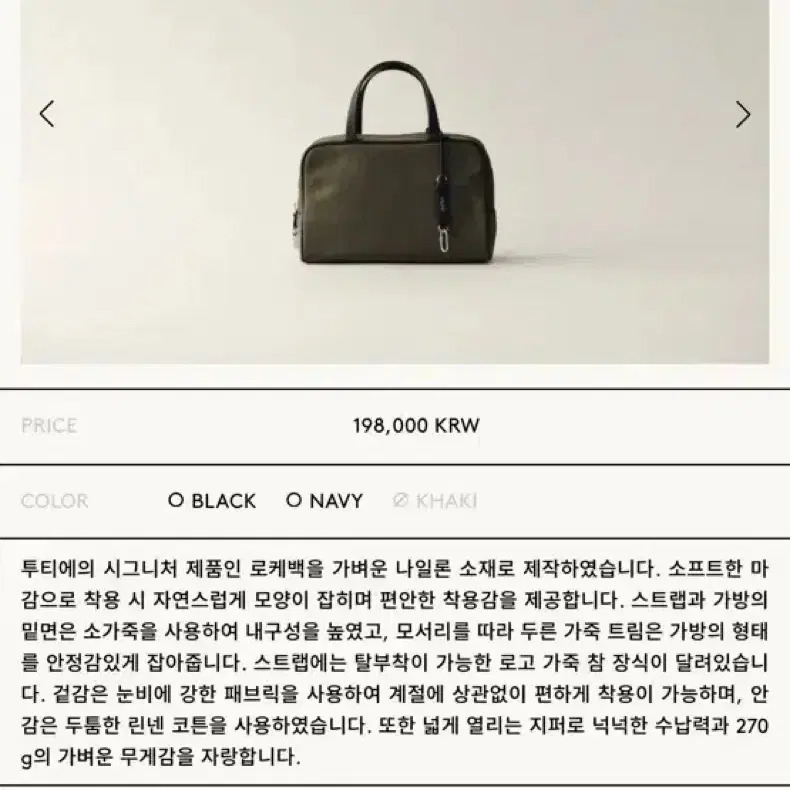The image size is (790, 790).
Task: Click the PRICE row label
Action: click(49, 426)
